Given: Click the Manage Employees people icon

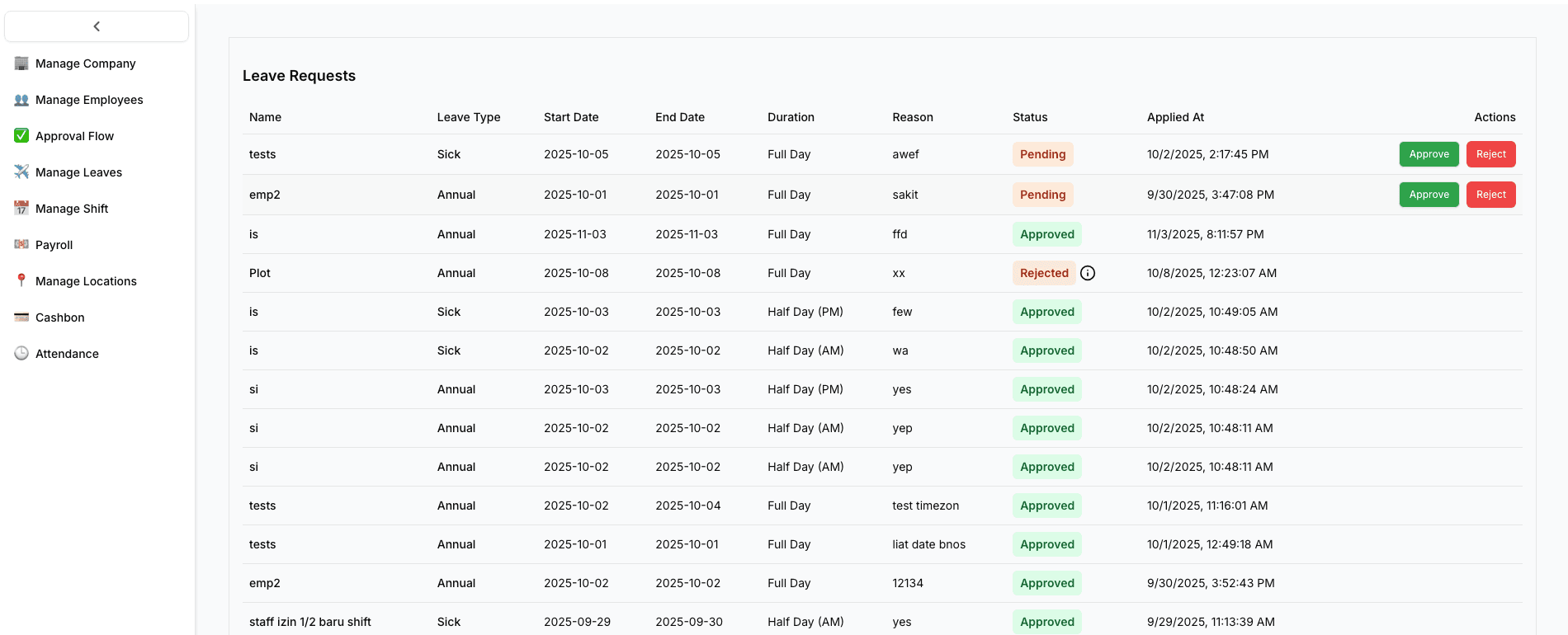Looking at the screenshot, I should pos(21,100).
